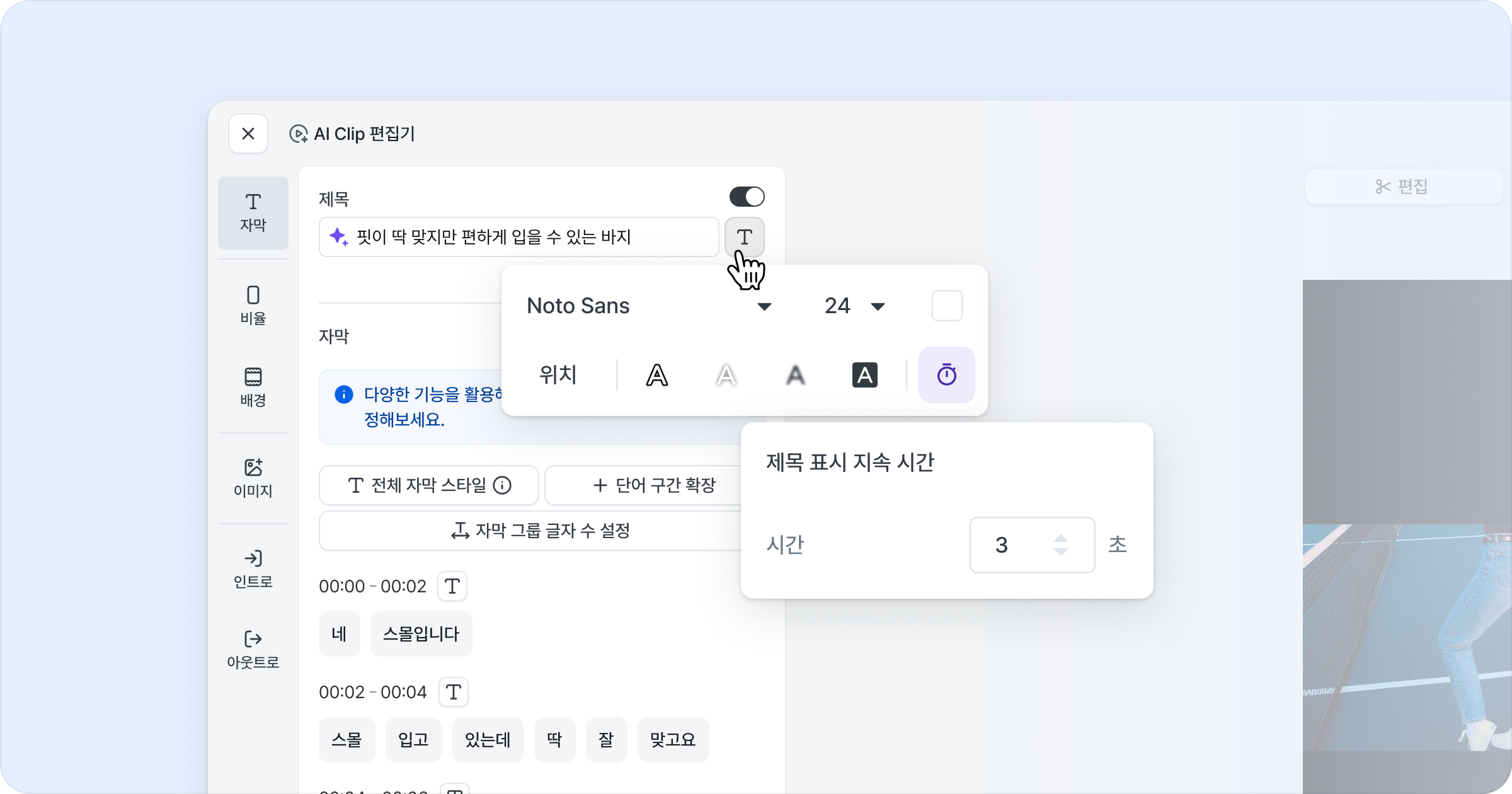Open the 자막 subtitle sidebar tab
This screenshot has width=1512, height=794.
pos(253,213)
